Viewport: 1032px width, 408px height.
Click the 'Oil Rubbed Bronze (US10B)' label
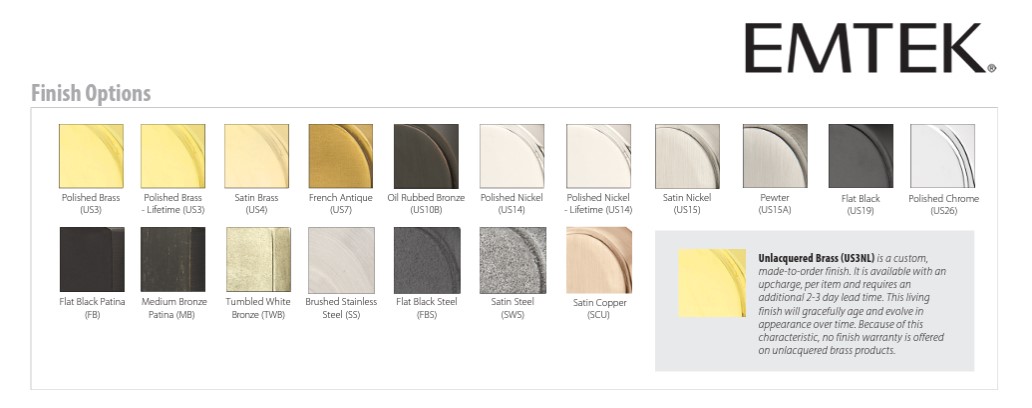[426, 204]
